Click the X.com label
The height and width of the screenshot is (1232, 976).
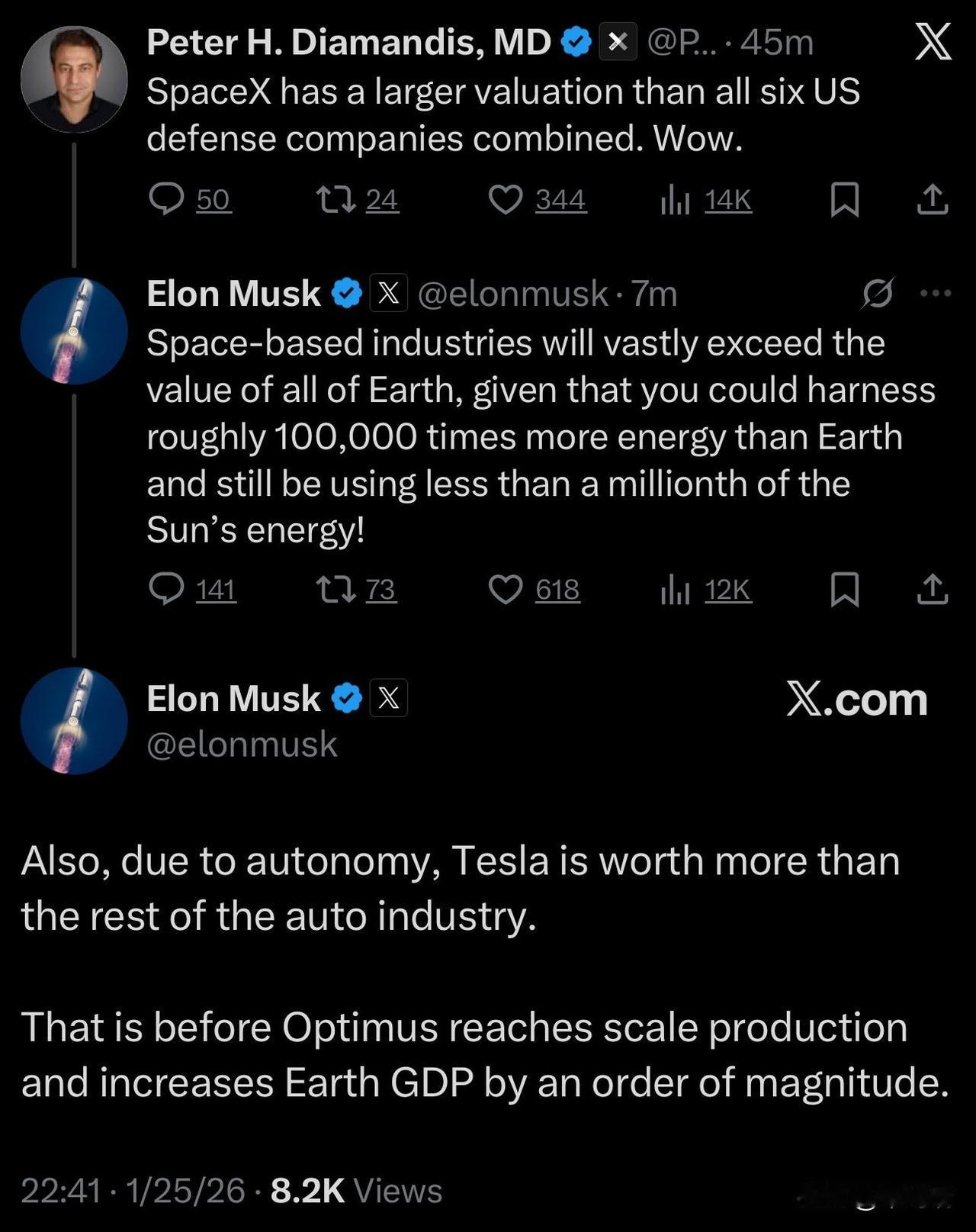tap(856, 699)
